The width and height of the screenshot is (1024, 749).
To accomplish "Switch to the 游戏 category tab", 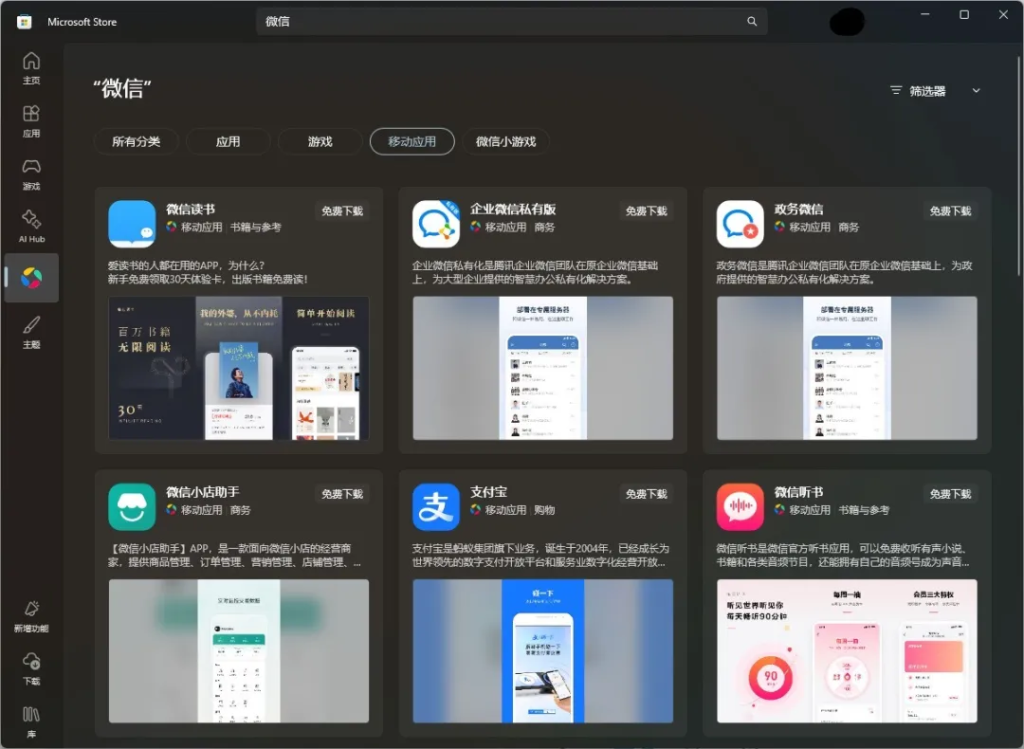I will point(319,141).
